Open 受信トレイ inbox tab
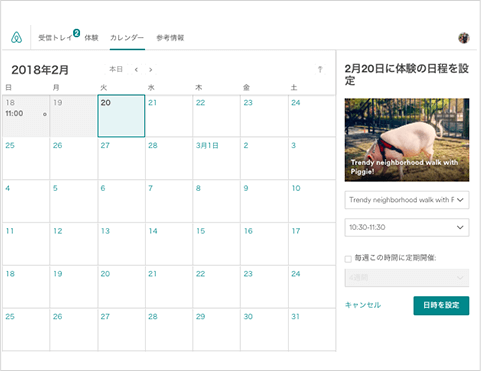The image size is (481, 371). point(55,38)
